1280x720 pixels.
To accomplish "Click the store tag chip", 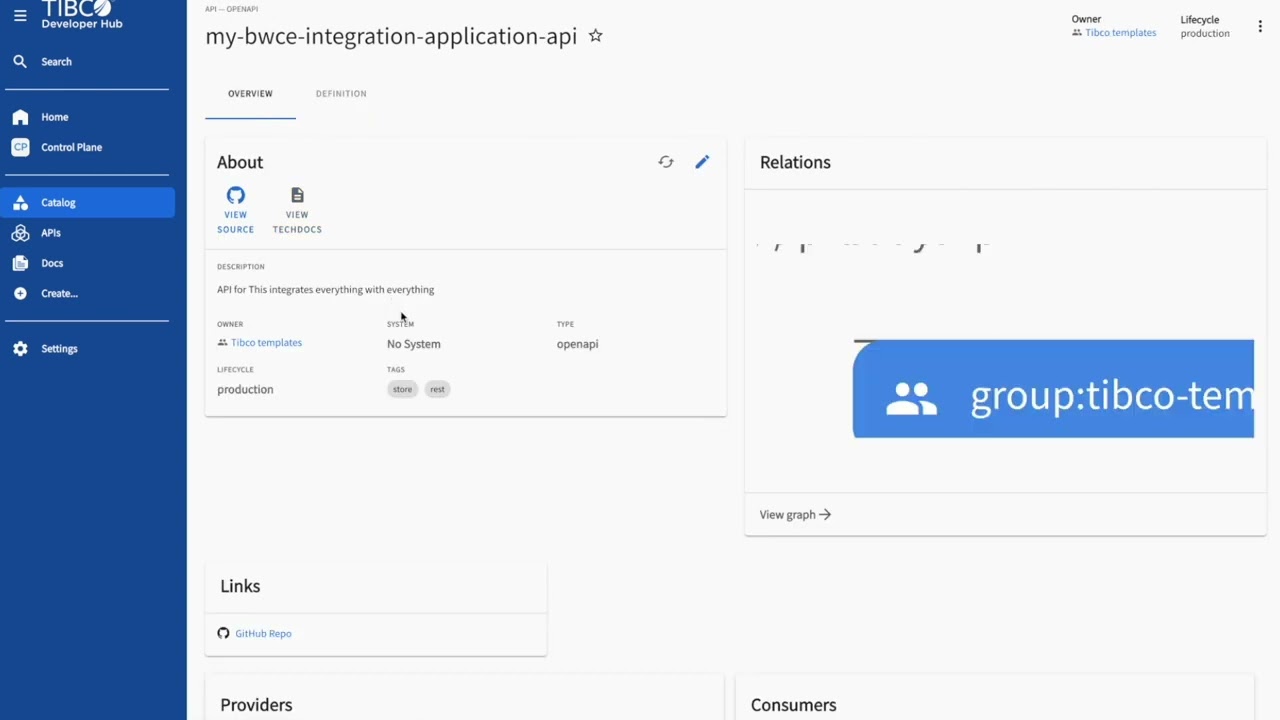I will coord(402,389).
